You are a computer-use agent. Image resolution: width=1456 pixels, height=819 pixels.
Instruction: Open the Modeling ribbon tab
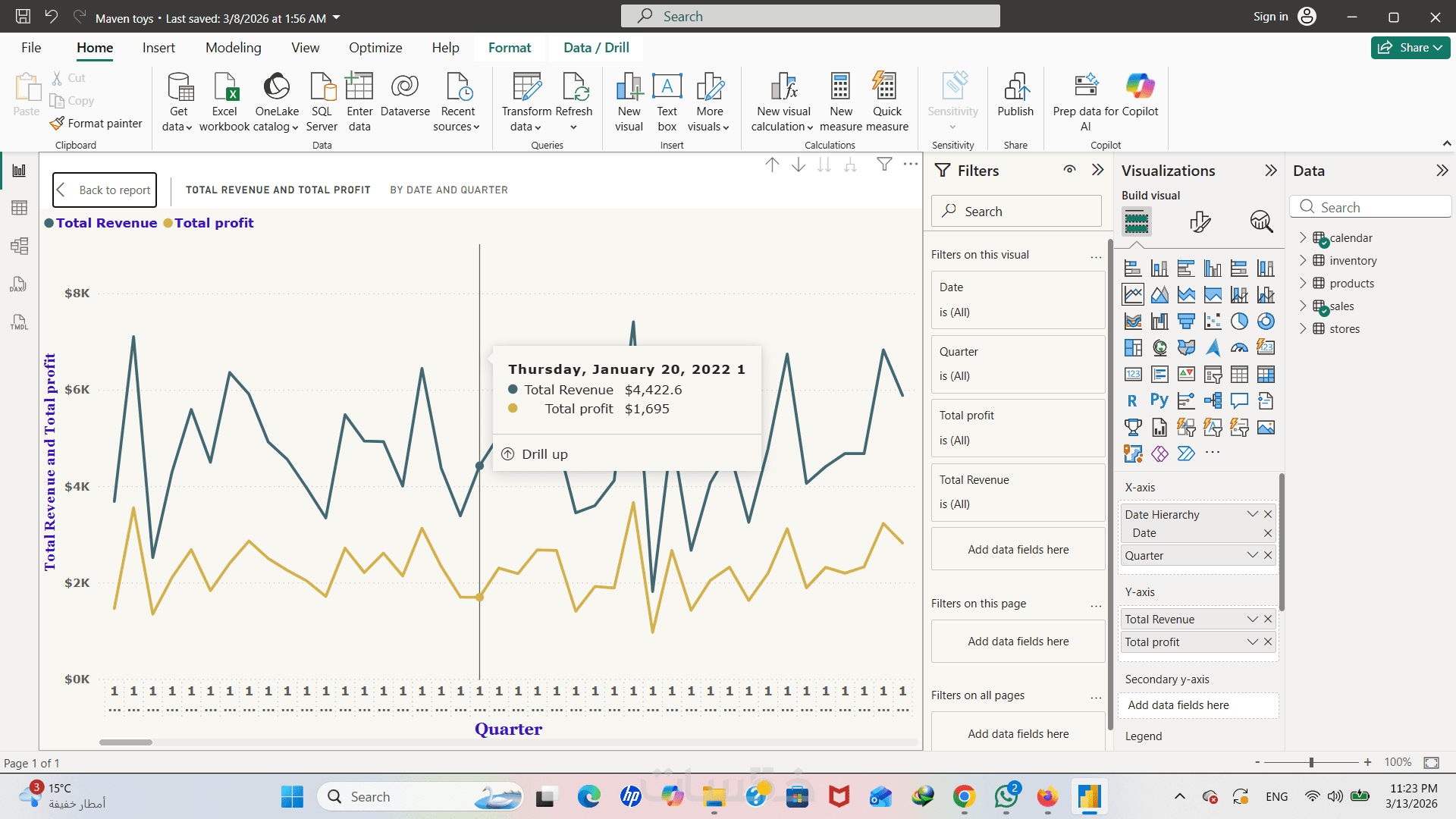pyautogui.click(x=233, y=48)
